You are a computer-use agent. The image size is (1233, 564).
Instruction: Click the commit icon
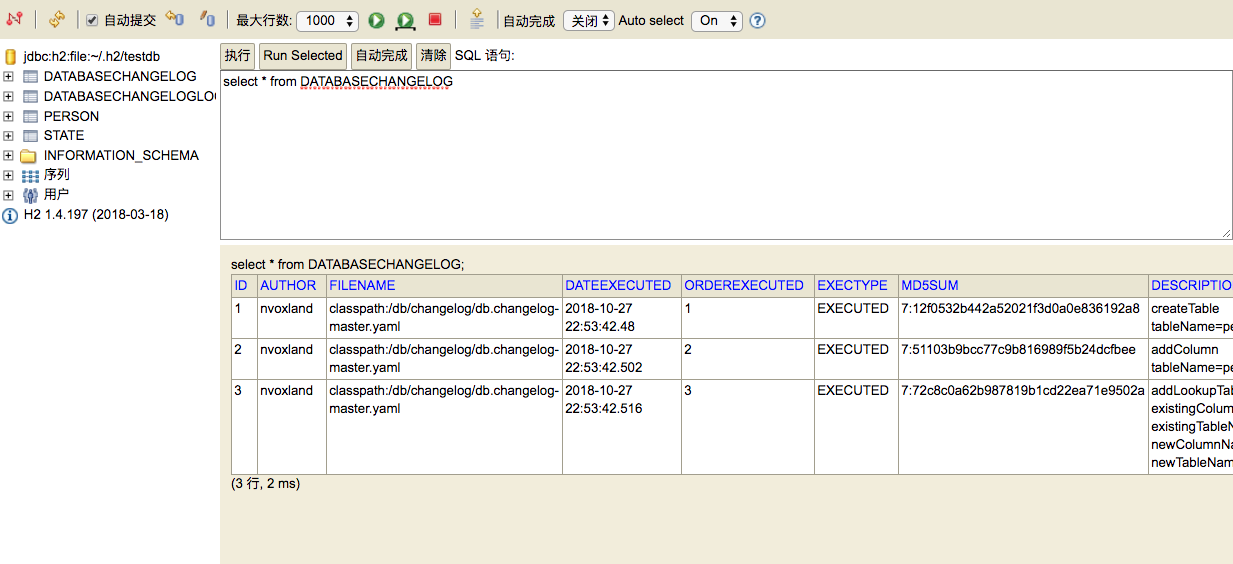pos(207,19)
